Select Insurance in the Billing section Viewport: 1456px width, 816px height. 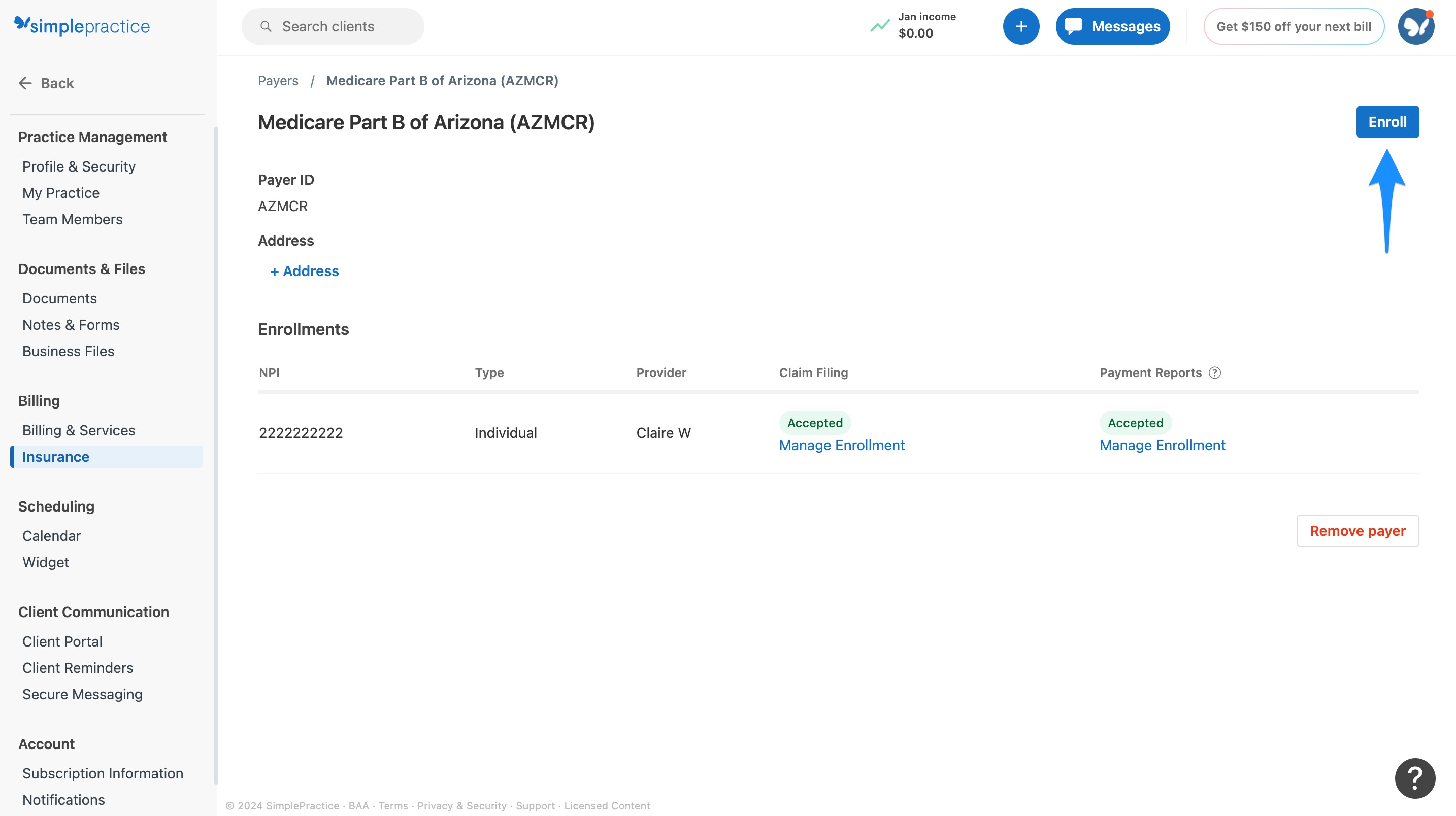55,457
